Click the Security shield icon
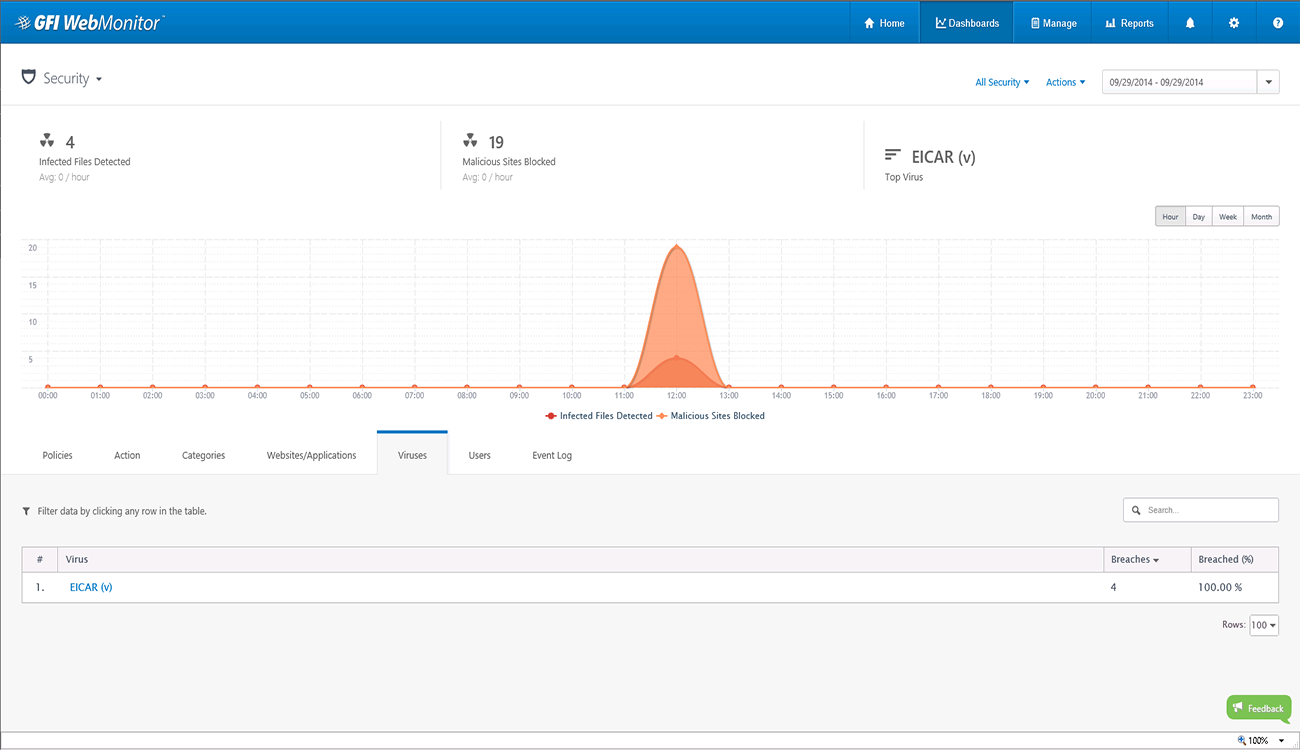1300x750 pixels. (x=29, y=78)
